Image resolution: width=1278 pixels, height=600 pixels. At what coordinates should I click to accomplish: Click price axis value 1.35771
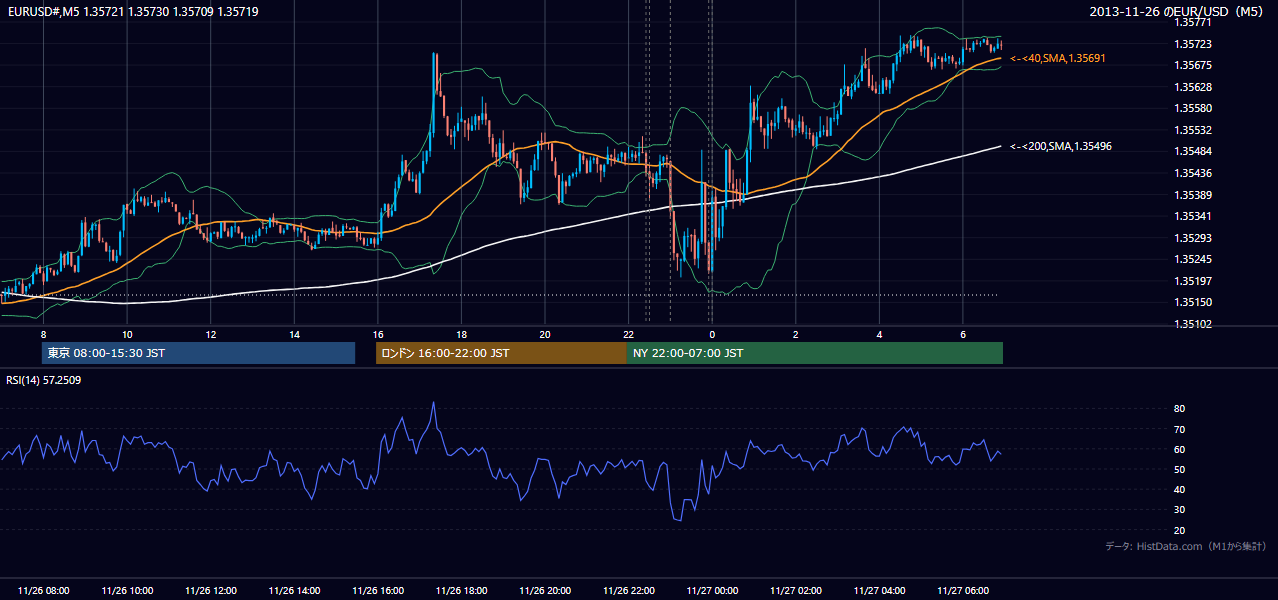click(x=1191, y=22)
